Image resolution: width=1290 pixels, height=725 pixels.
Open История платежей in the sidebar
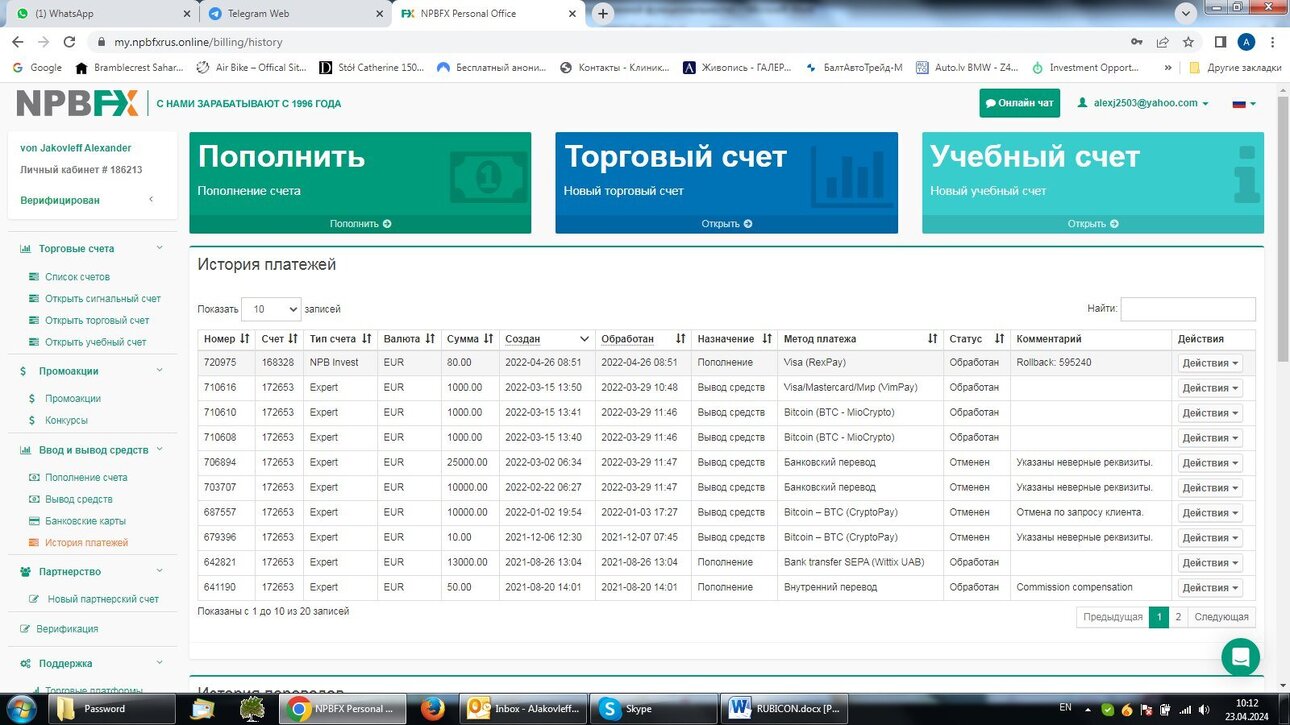point(86,543)
